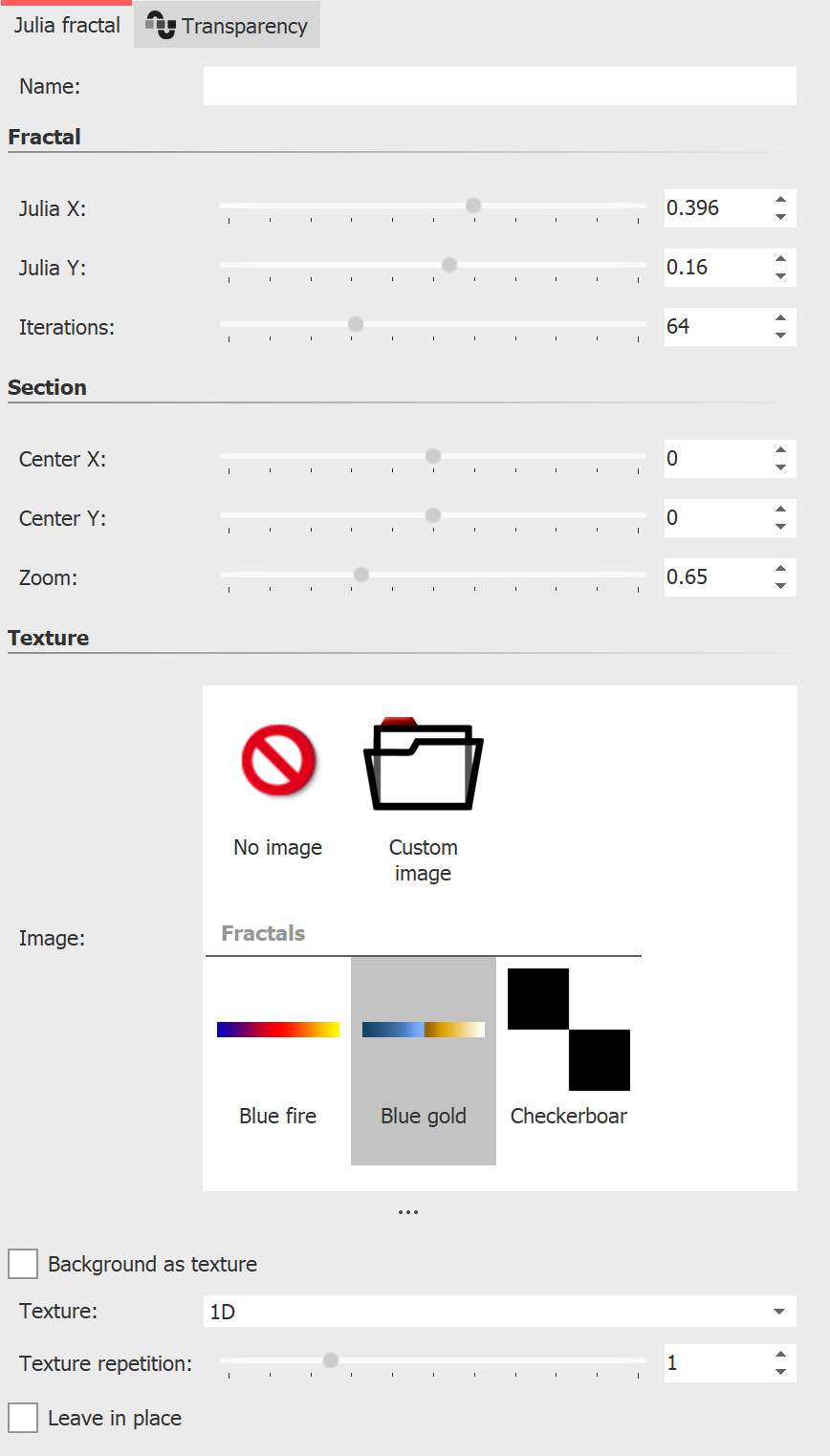830x1456 pixels.
Task: Choose the Blue fire gradient texture
Action: (x=278, y=1030)
